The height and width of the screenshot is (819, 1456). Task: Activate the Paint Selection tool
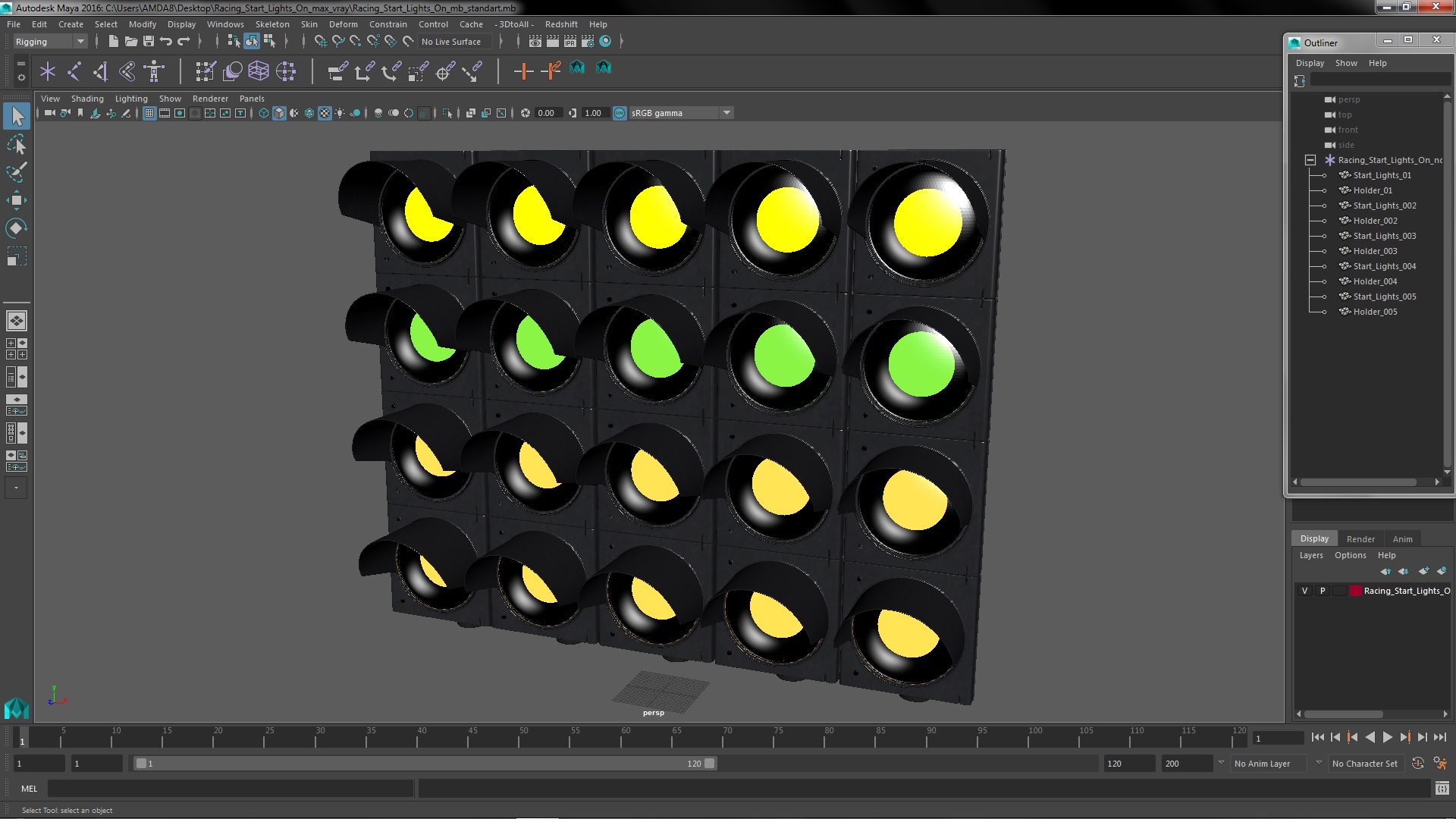coord(16,172)
